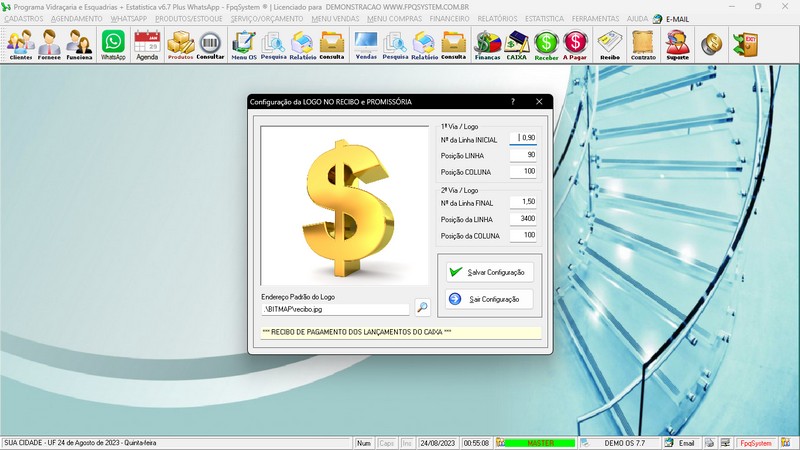This screenshot has width=800, height=450.
Task: Open the ESTATISTICA menu
Action: [544, 19]
